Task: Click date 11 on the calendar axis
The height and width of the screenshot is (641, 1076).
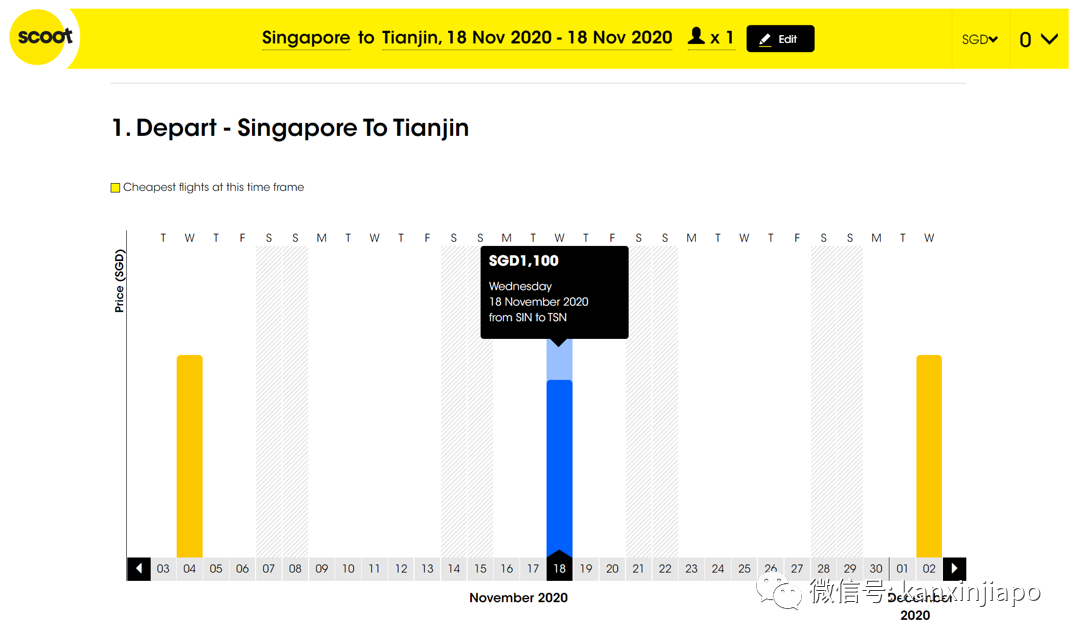Action: pyautogui.click(x=375, y=568)
